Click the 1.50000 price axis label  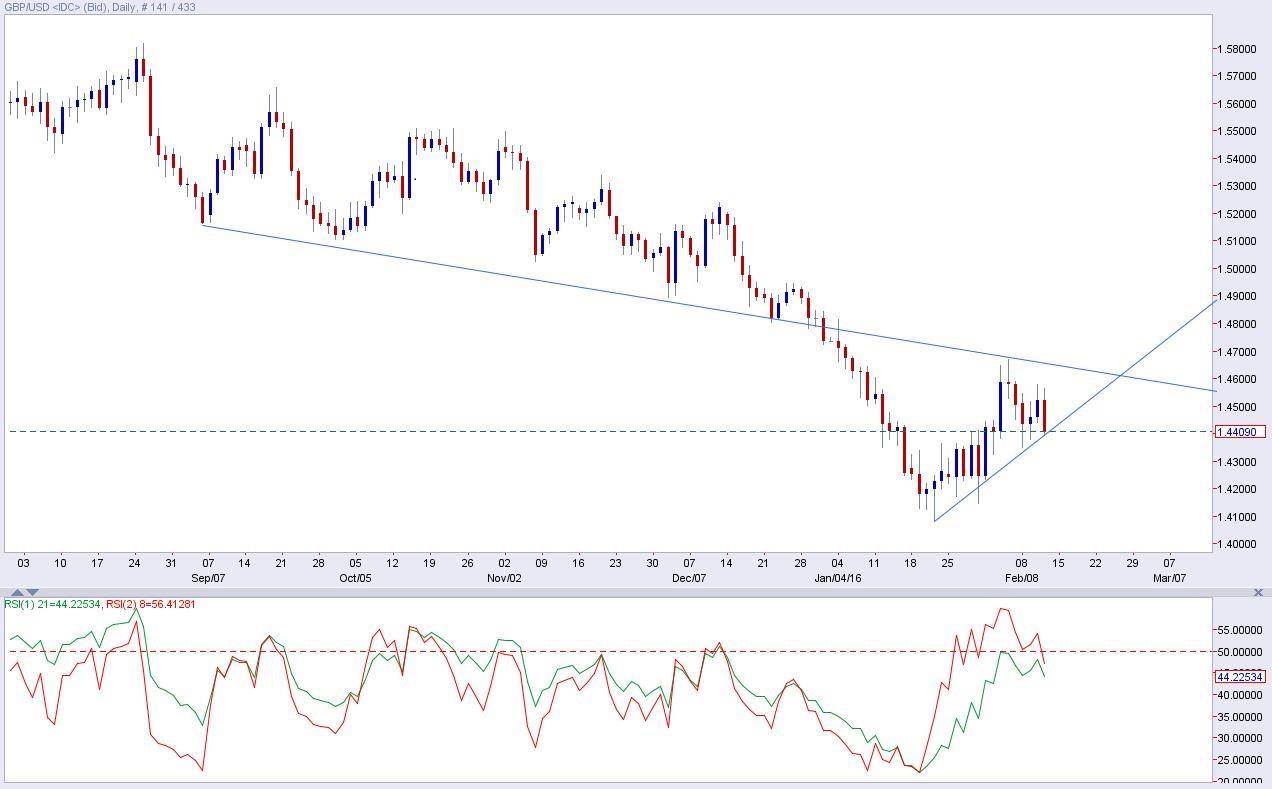1237,269
